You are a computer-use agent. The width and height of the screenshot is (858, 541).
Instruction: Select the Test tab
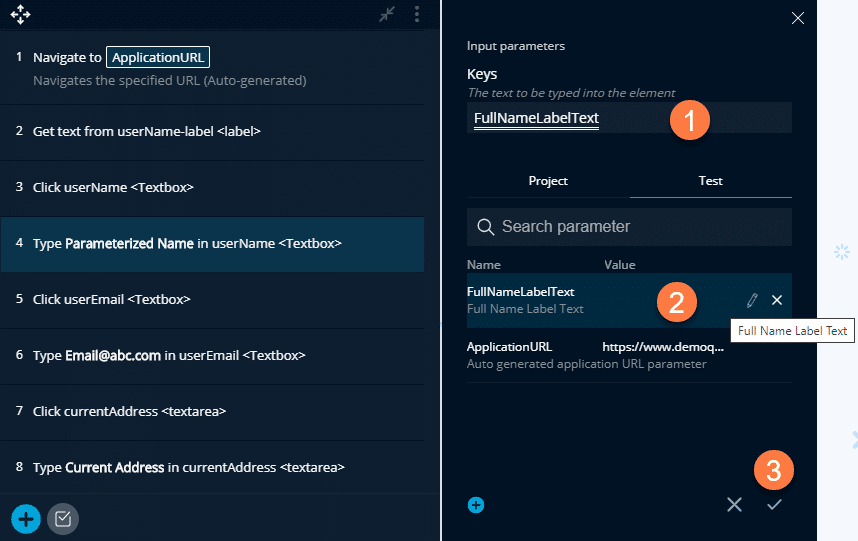point(710,181)
